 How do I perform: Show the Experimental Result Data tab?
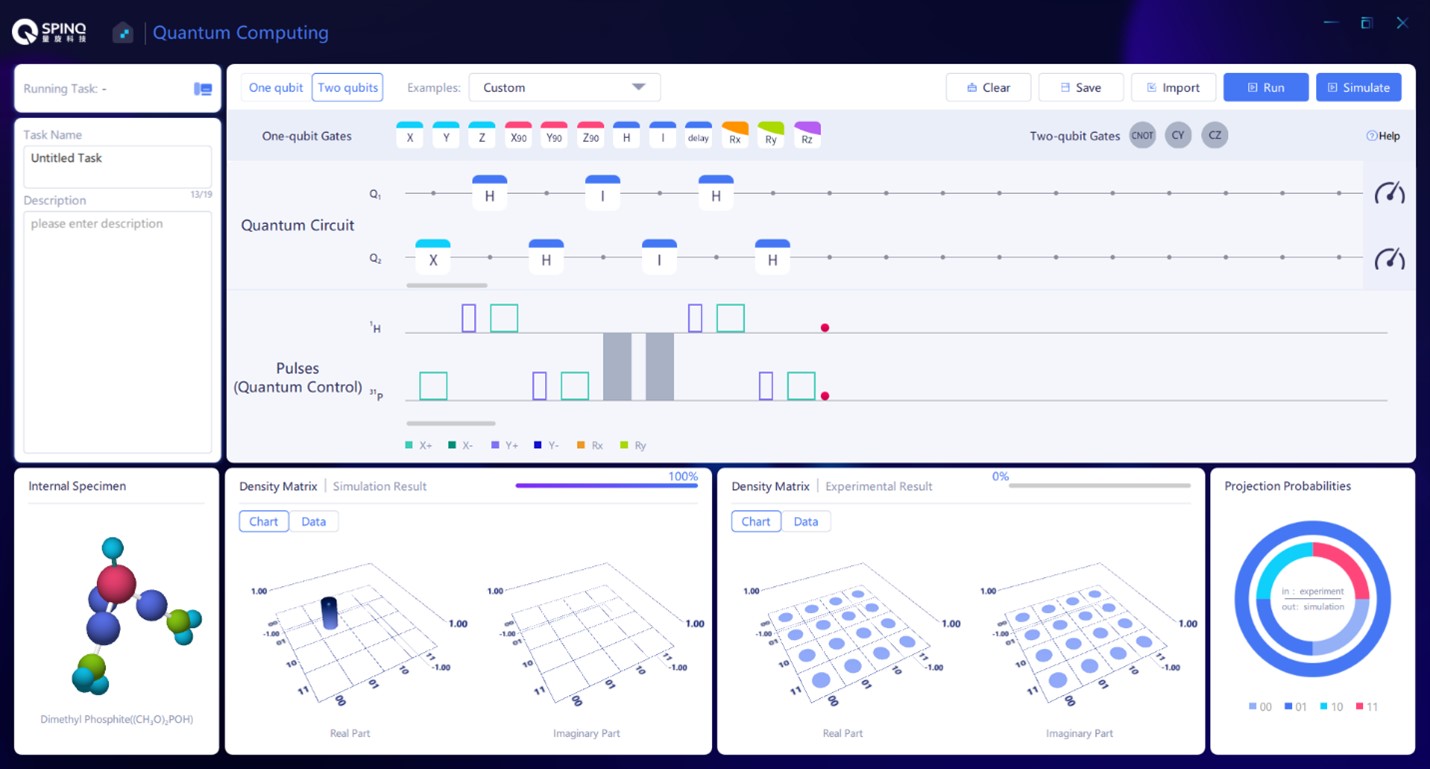[x=806, y=521]
